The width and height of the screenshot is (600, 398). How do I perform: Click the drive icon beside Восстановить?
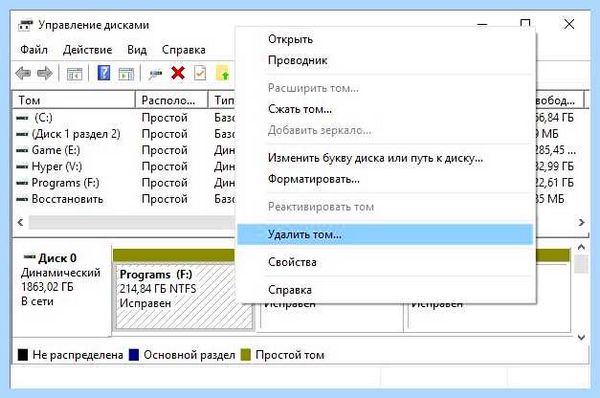pyautogui.click(x=22, y=199)
